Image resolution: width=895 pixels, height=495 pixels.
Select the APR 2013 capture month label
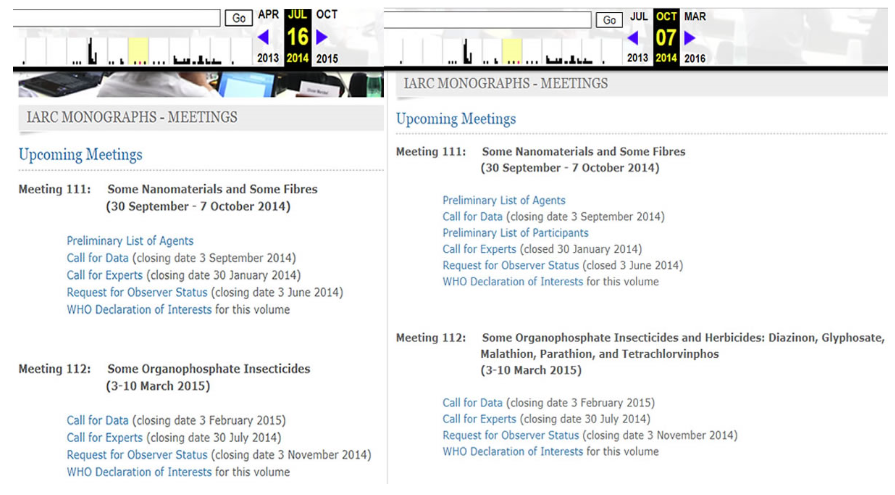pos(268,14)
